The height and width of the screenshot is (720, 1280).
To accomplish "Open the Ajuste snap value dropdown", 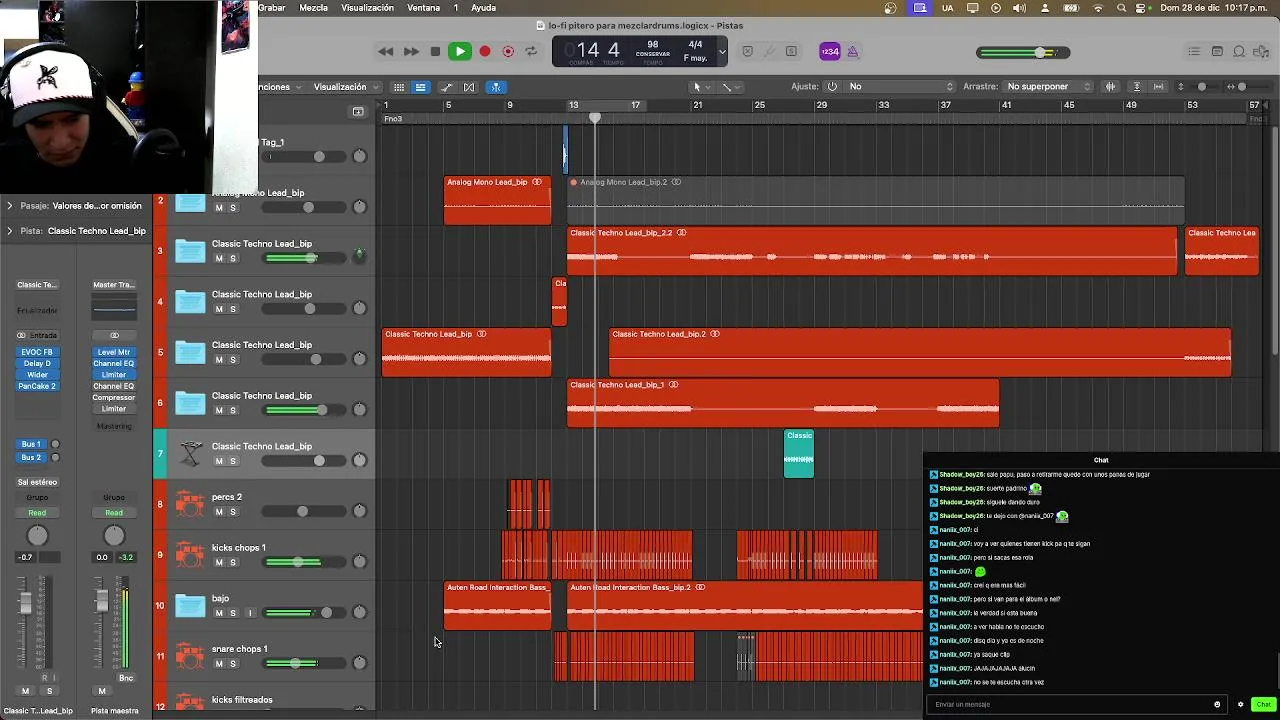I will point(900,87).
